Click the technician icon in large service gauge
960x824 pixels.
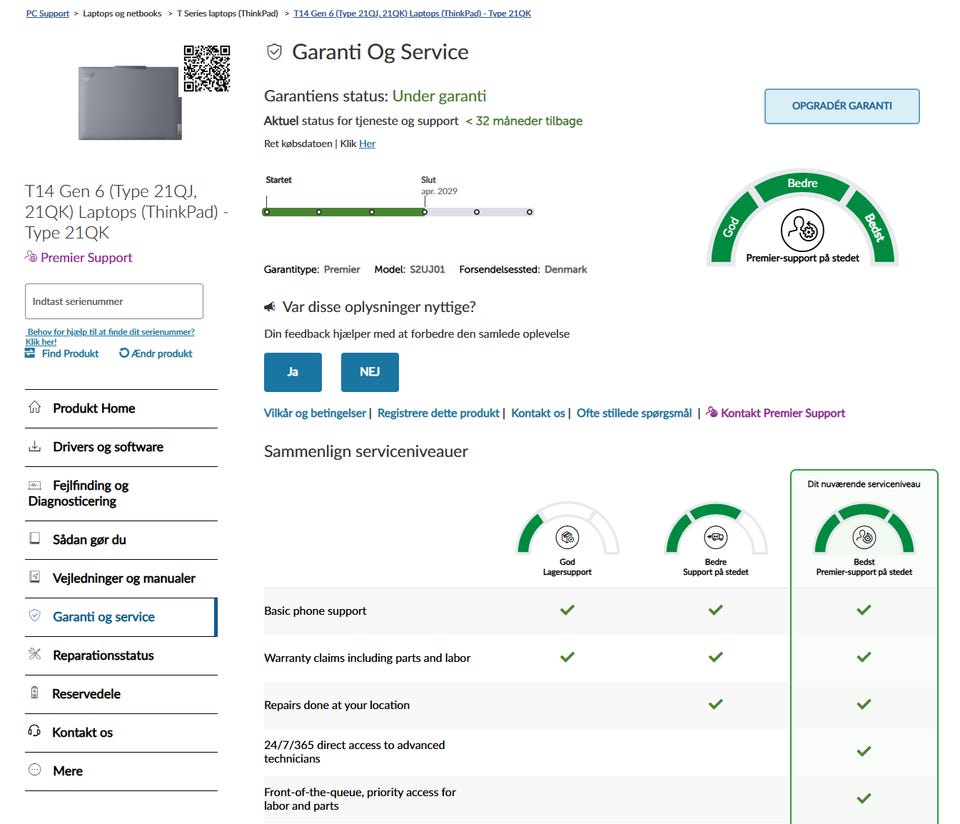tap(802, 230)
